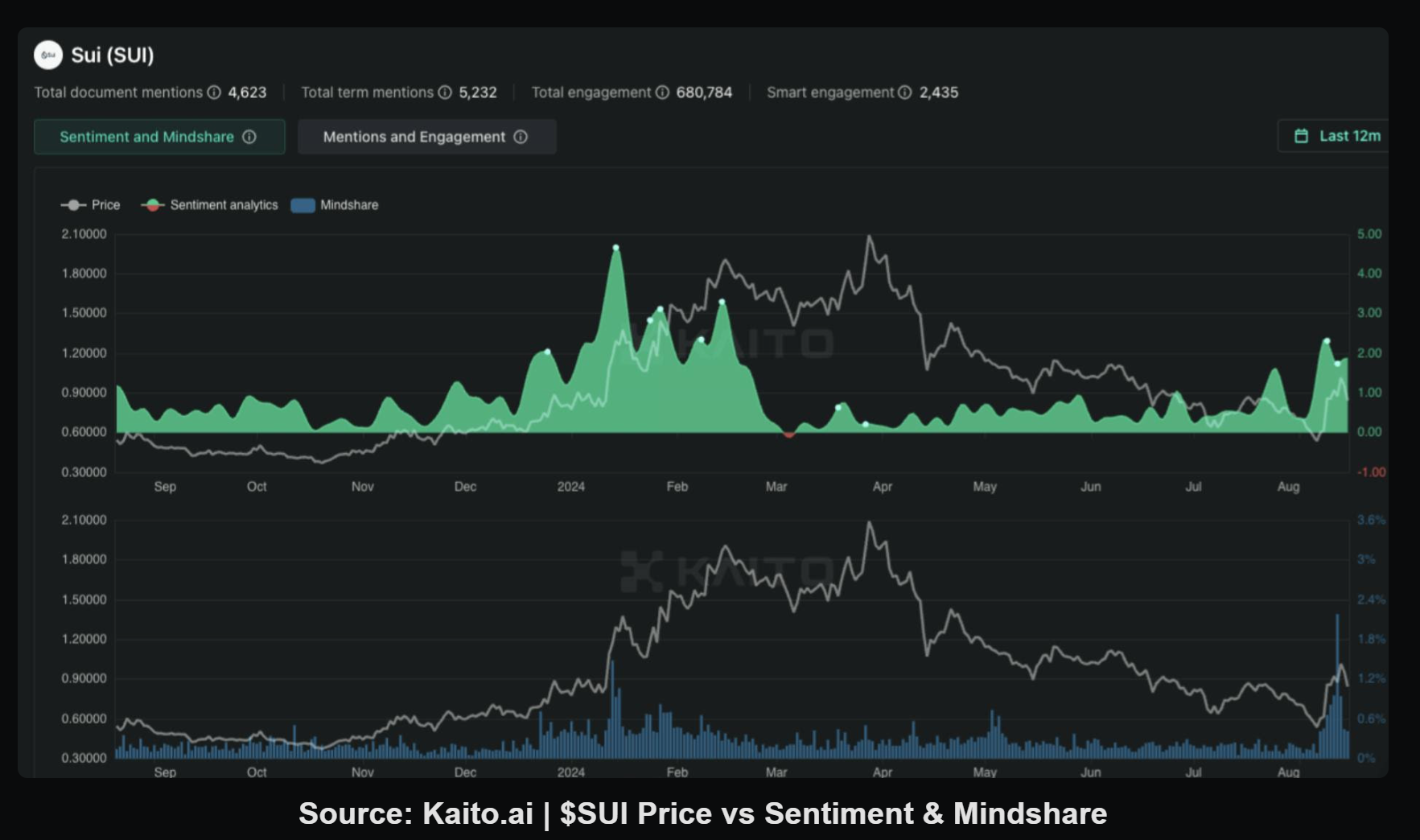Click the Sui (SUI) title text

coord(112,55)
